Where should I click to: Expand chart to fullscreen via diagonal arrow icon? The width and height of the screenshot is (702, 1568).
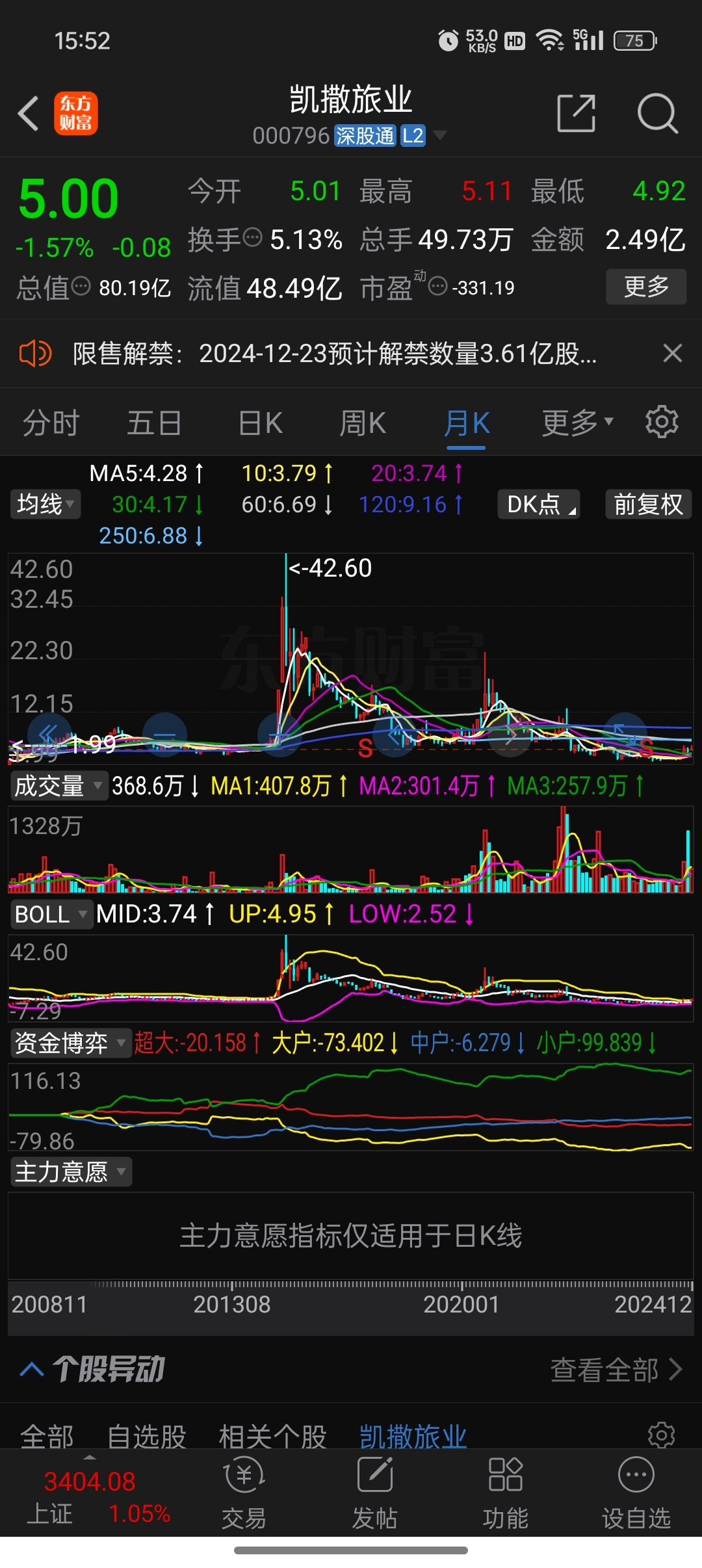click(x=625, y=735)
